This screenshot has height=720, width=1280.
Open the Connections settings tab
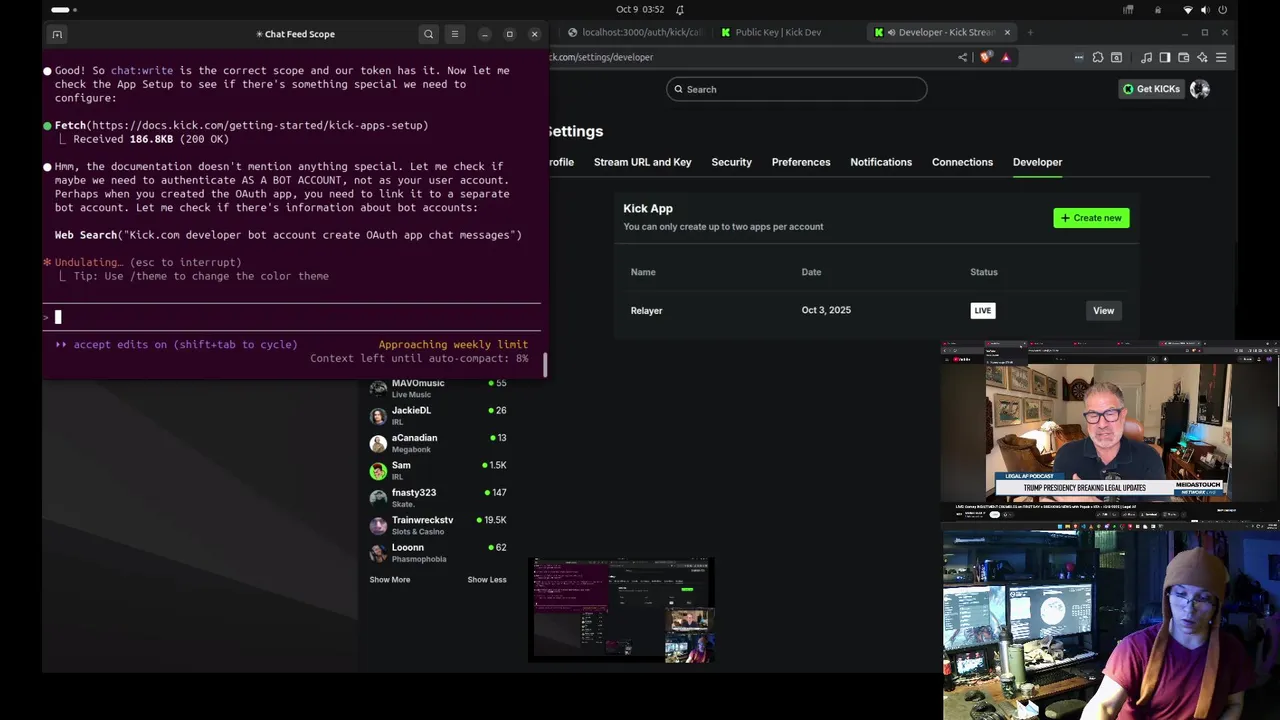coord(962,162)
